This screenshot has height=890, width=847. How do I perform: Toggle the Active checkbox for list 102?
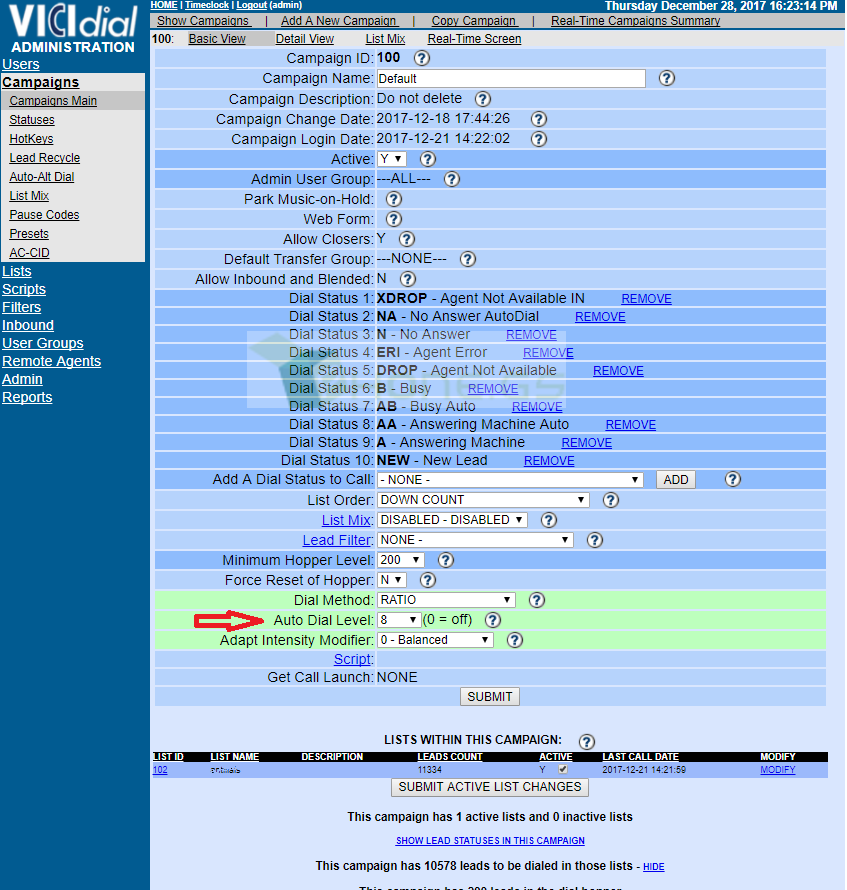click(563, 770)
